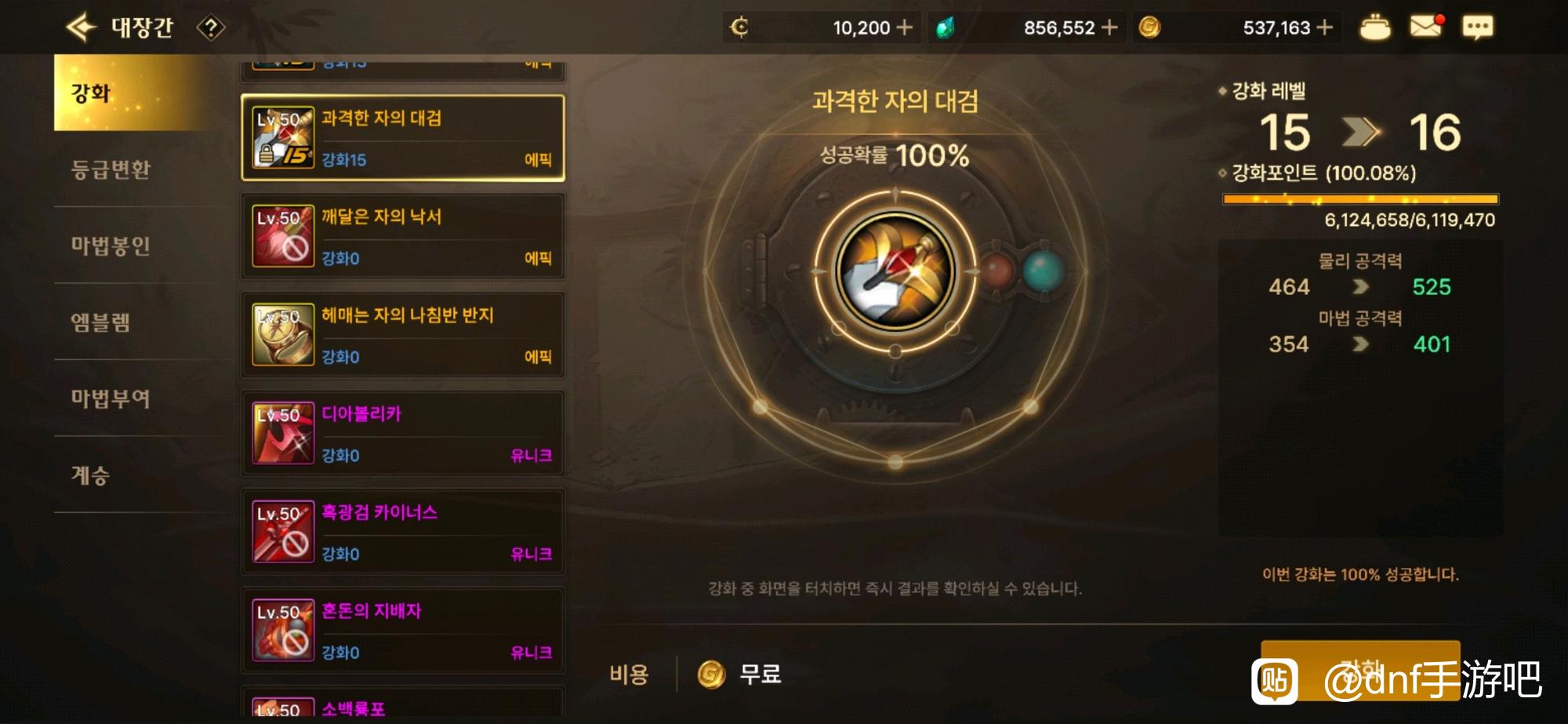
Task: Select the red orb slot beside the forge
Action: click(996, 271)
